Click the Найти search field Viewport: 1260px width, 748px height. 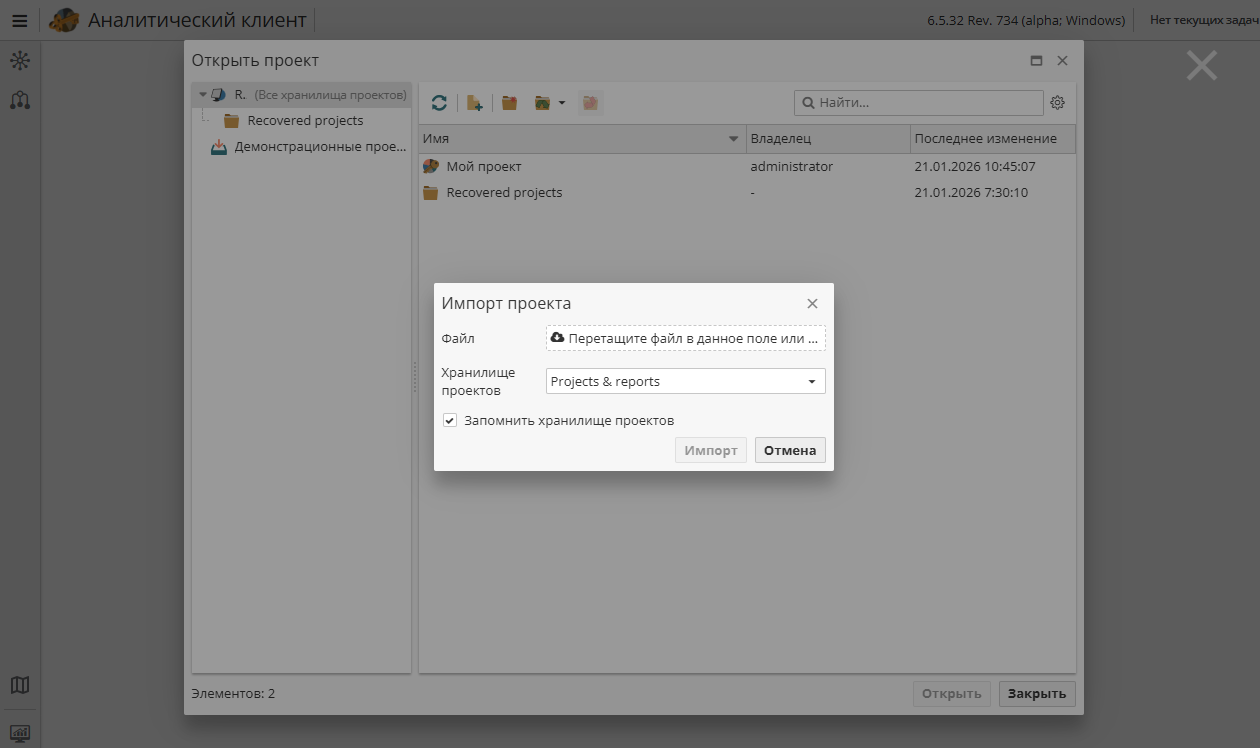click(918, 102)
